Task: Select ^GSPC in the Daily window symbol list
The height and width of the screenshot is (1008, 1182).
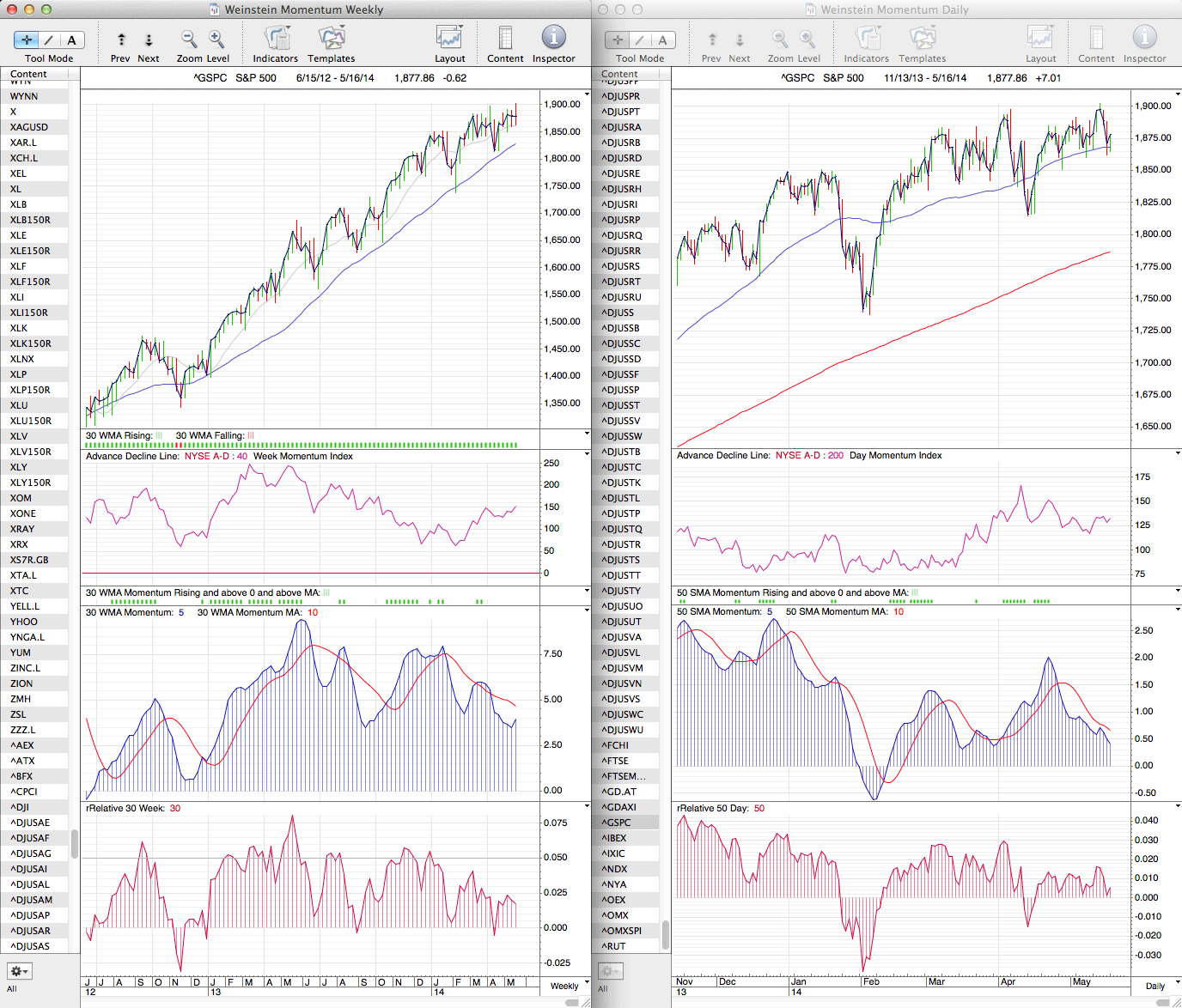Action: (618, 823)
